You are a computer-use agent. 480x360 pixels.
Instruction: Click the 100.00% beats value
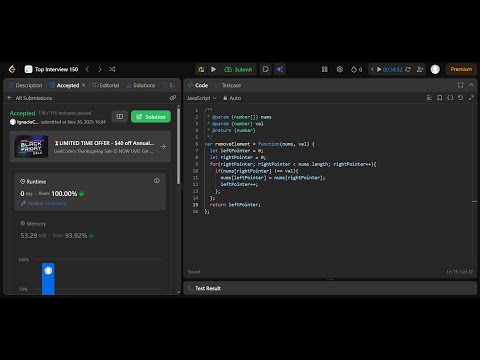(x=64, y=194)
